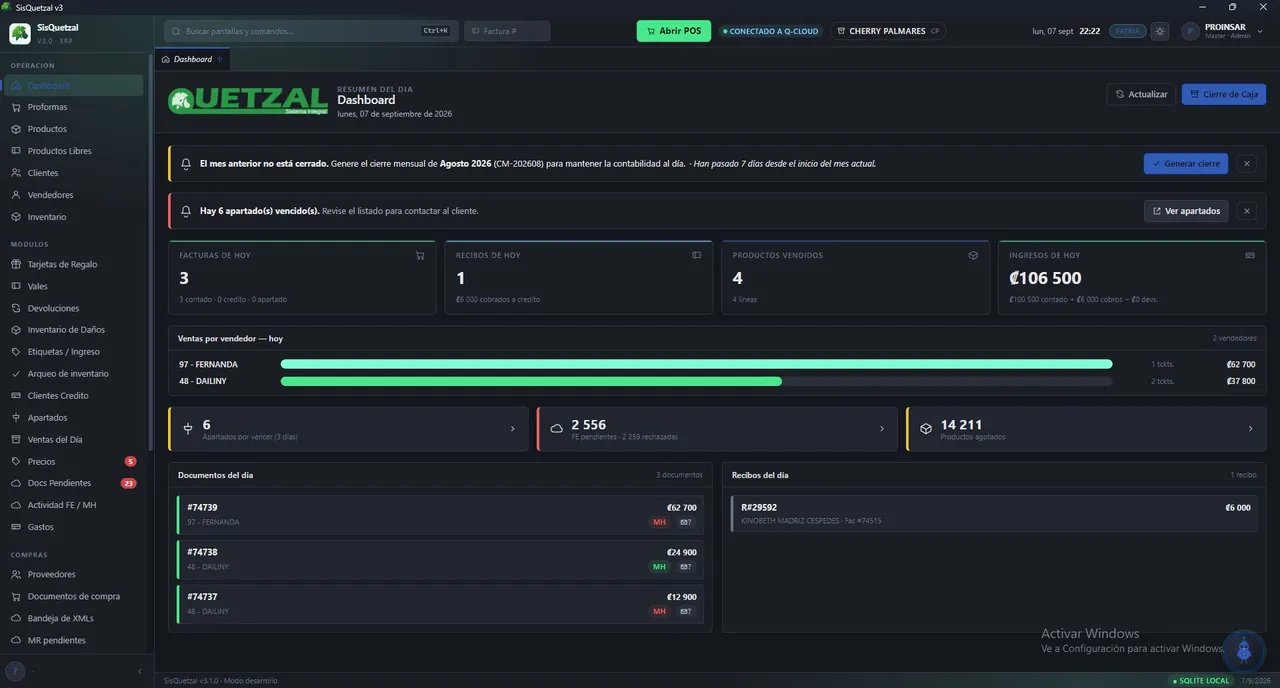Expand the FE pendientes card
The height and width of the screenshot is (688, 1280).
(718, 429)
